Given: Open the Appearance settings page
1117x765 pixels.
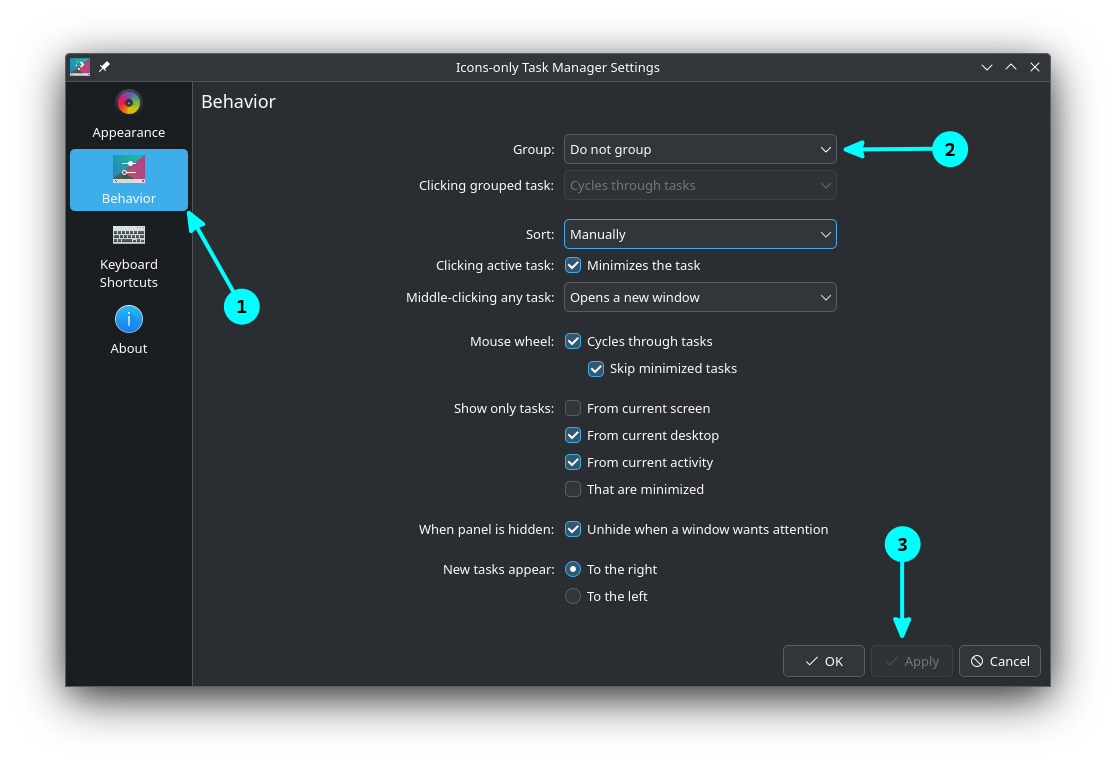Looking at the screenshot, I should tap(128, 113).
